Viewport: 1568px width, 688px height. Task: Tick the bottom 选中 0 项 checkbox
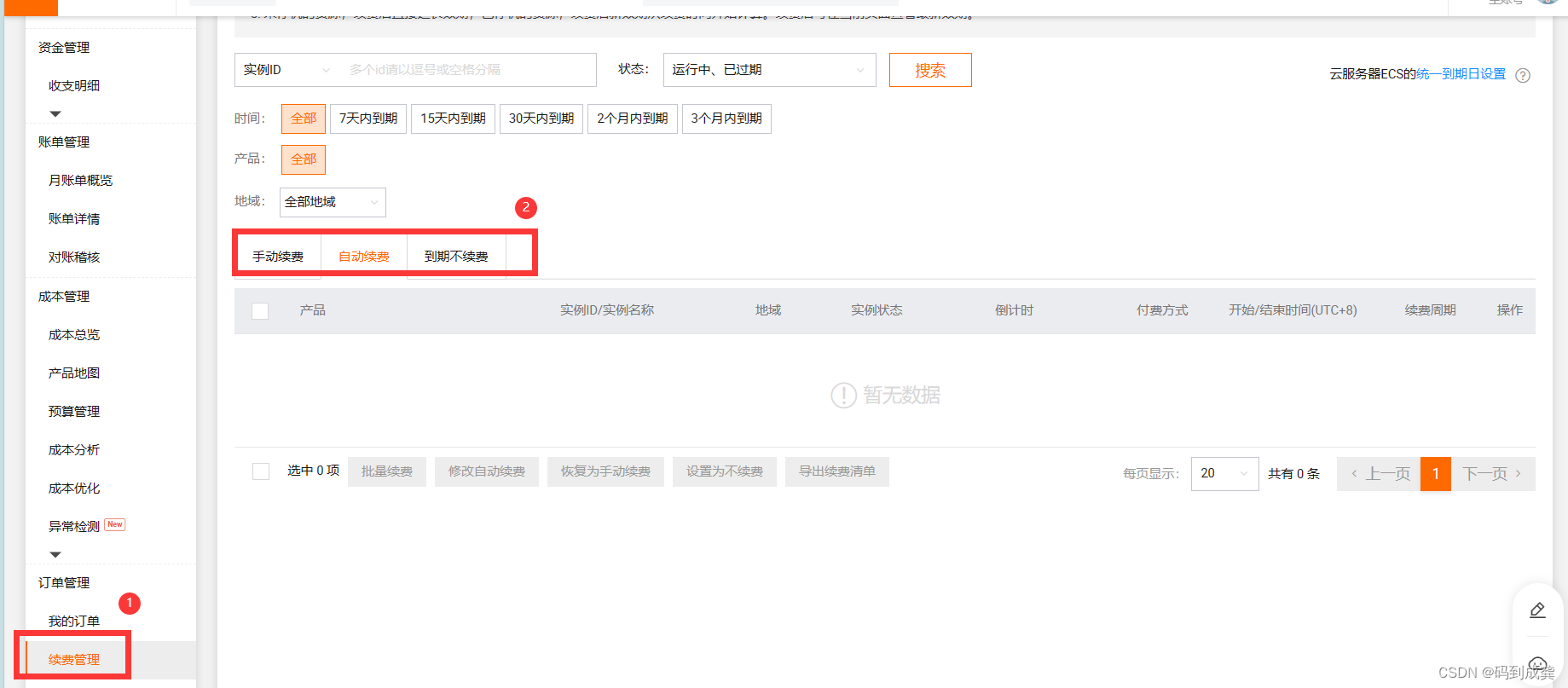[261, 471]
